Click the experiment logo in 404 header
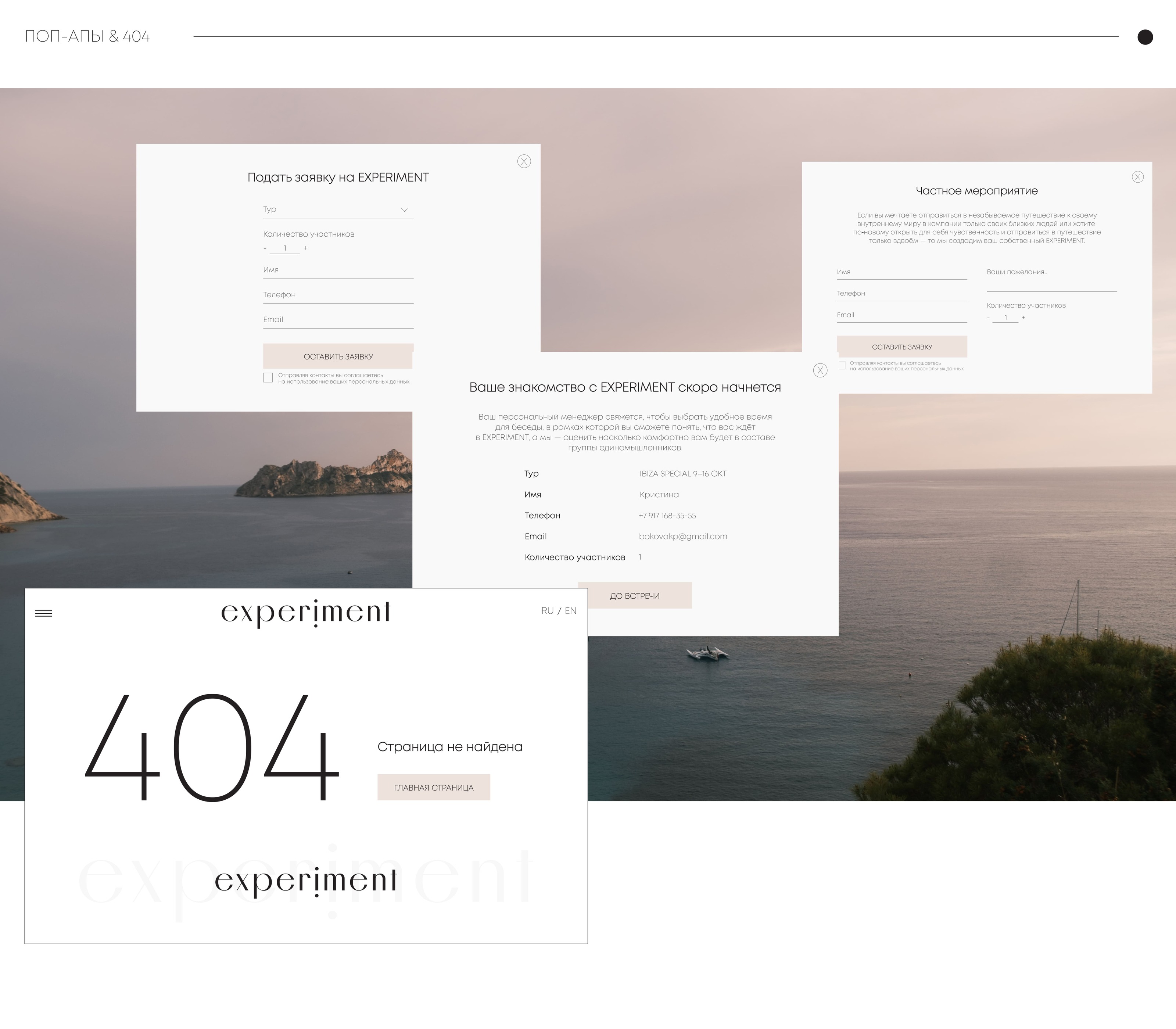 (x=305, y=613)
